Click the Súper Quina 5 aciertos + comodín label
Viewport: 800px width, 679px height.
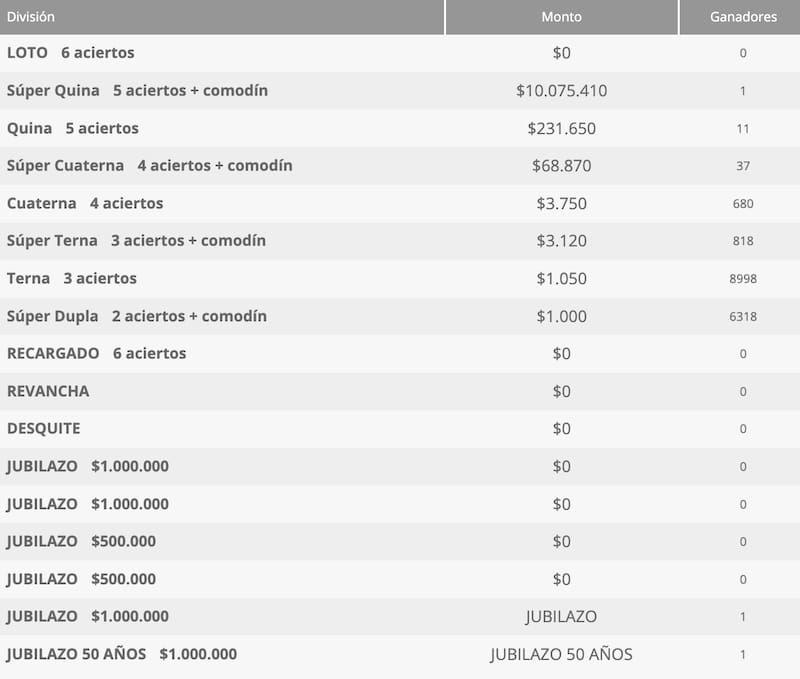click(137, 91)
